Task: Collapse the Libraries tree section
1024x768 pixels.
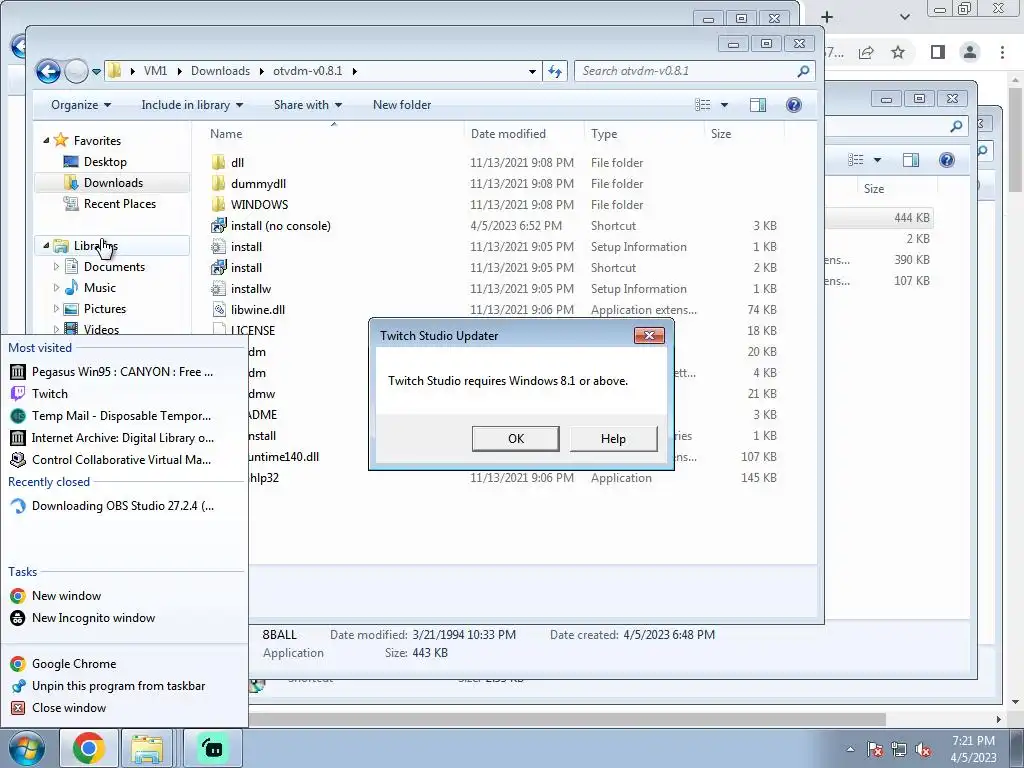Action: coord(46,246)
